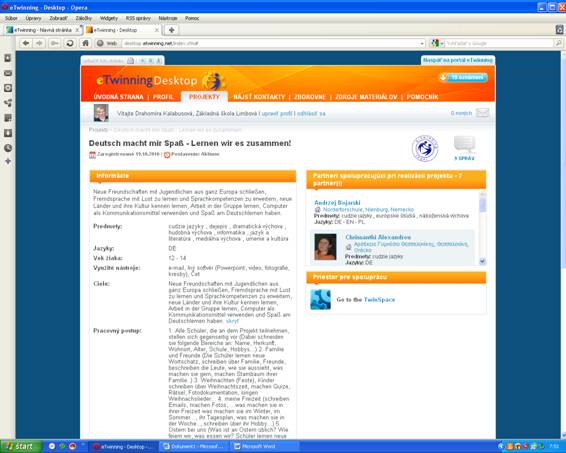Click the 'skryť' link under Ciele
Screen dimensions: 566x453
pyautogui.click(x=232, y=321)
